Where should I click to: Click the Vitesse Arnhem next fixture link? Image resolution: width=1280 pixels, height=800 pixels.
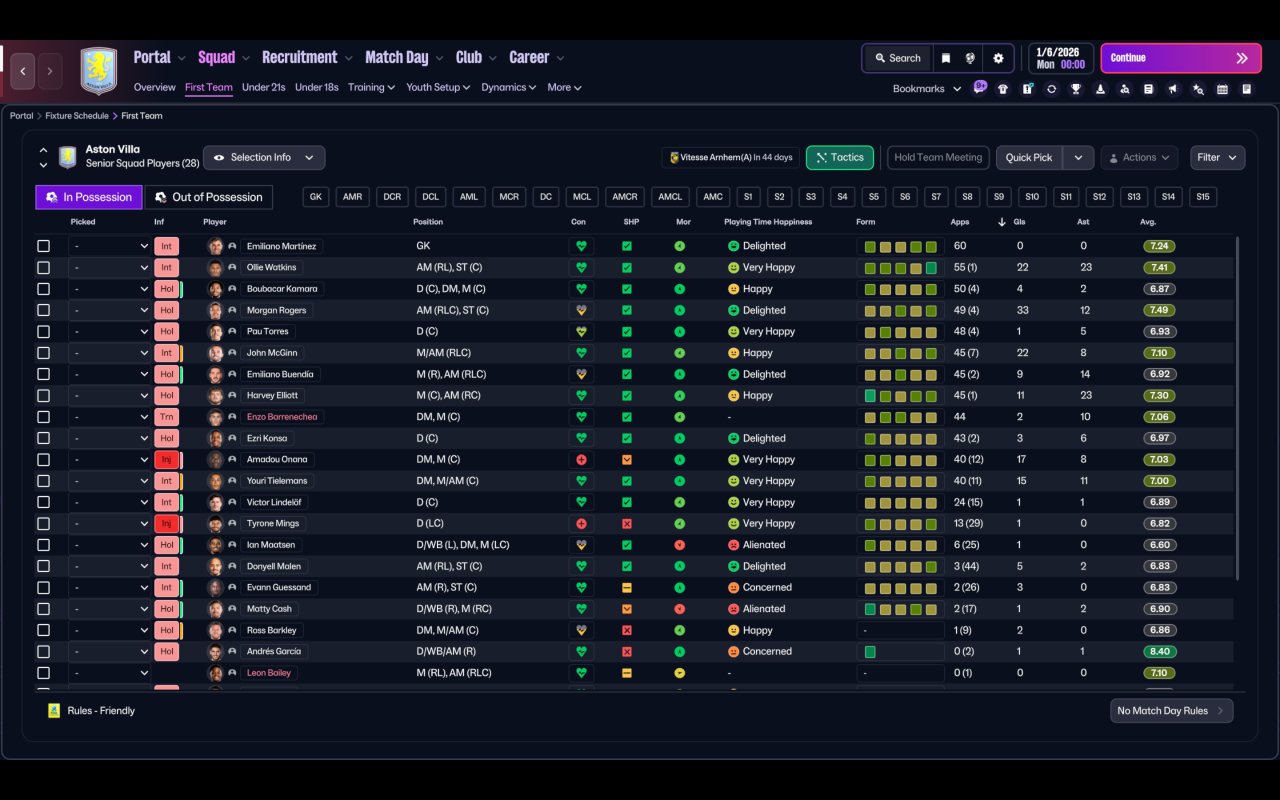tap(731, 157)
